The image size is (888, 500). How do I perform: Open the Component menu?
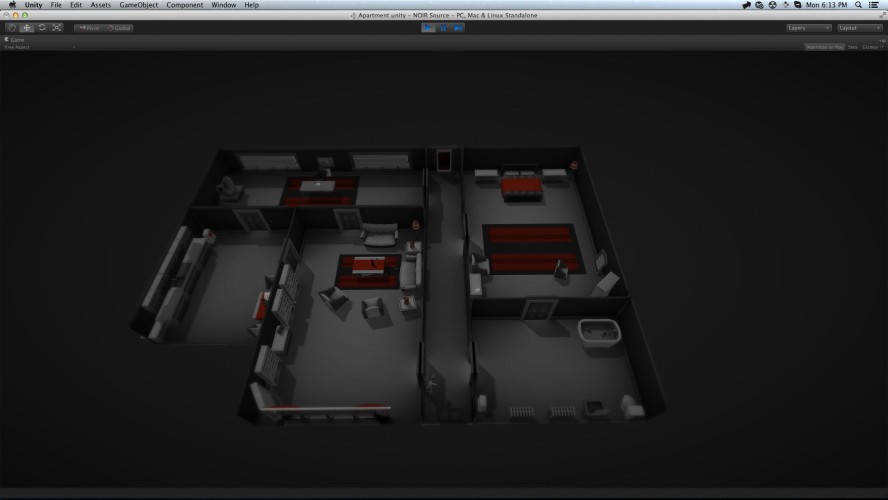[x=185, y=5]
